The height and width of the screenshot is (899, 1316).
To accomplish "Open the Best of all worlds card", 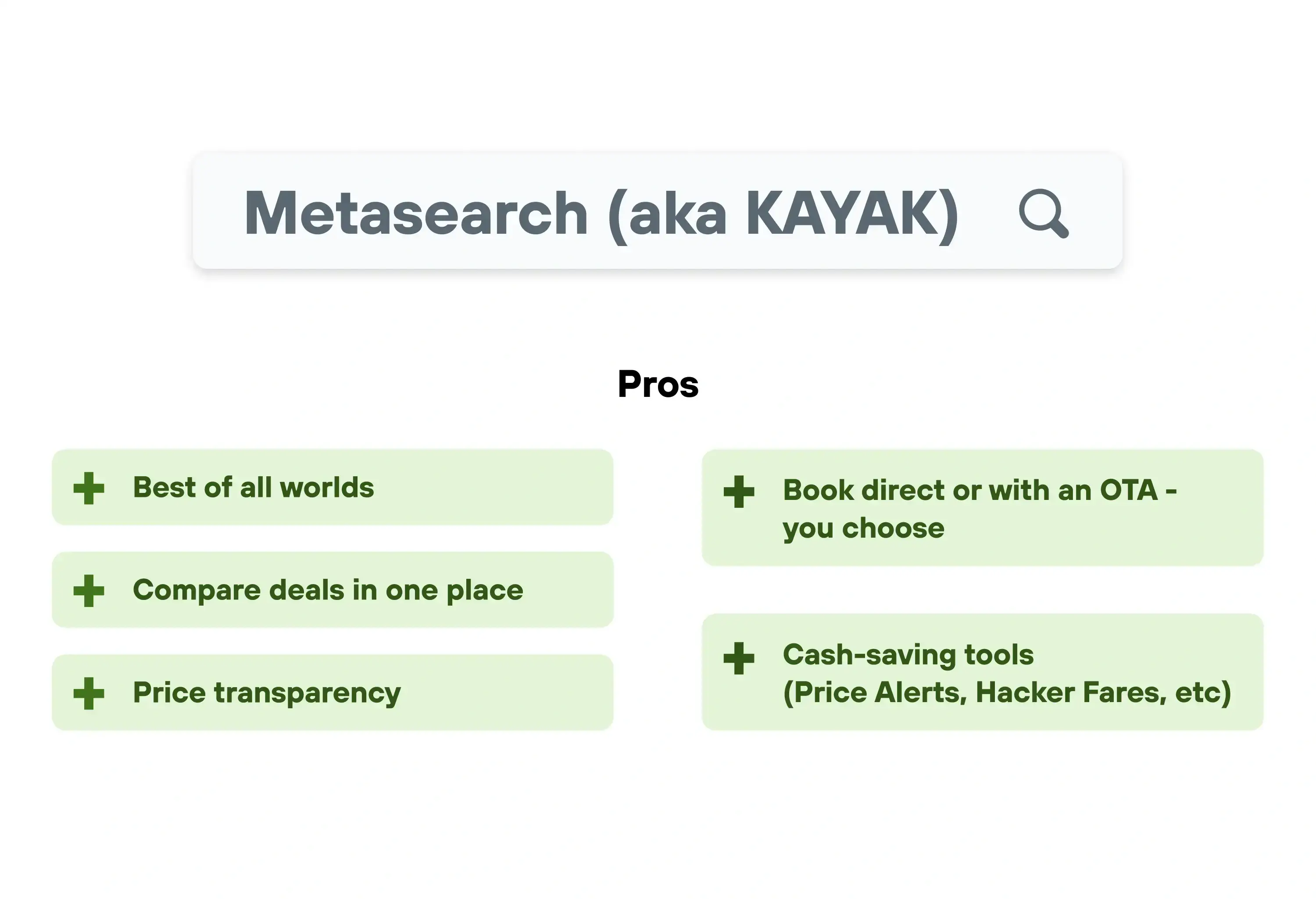I will click(333, 487).
